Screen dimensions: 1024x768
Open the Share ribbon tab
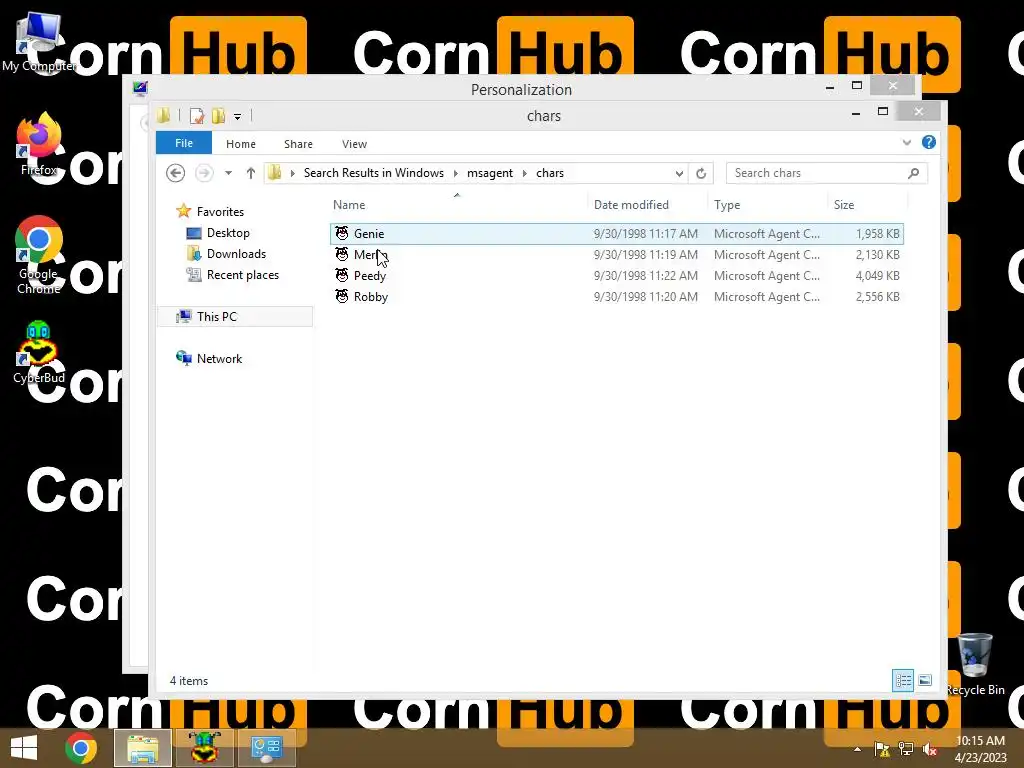[298, 144]
